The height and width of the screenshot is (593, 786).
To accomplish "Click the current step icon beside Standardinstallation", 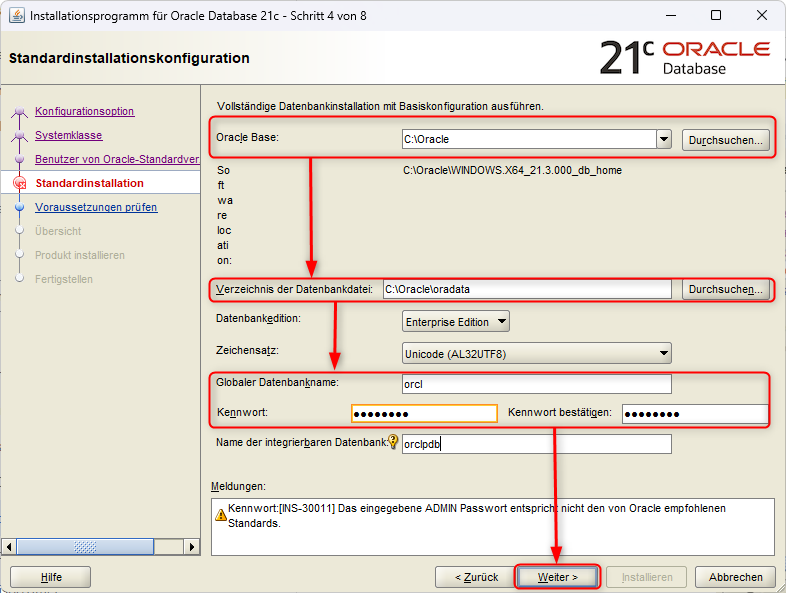I will (19, 183).
